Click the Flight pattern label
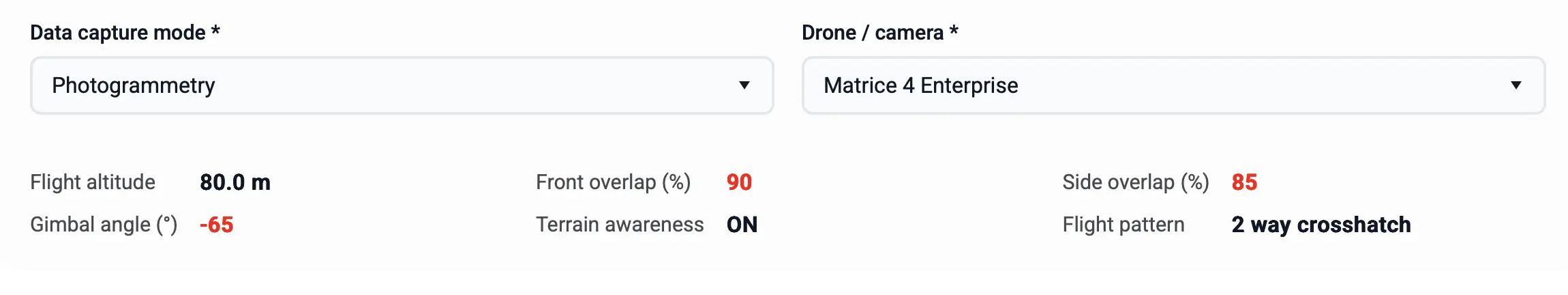This screenshot has height=295, width=1568. click(1123, 225)
